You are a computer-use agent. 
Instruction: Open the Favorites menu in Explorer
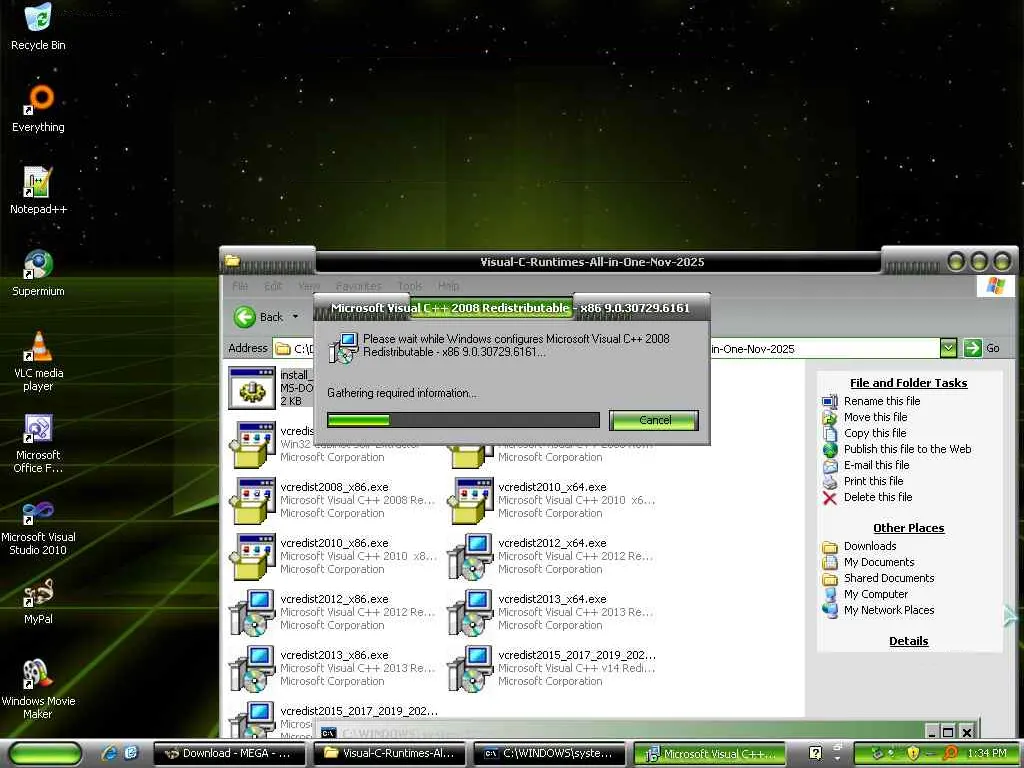pyautogui.click(x=359, y=286)
